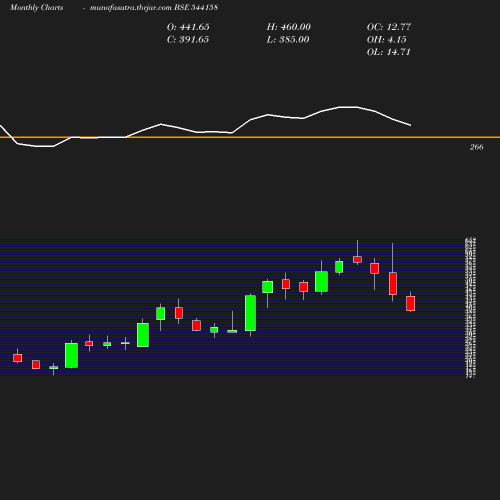Click the 'OH: 4.15' reading
The width and height of the screenshot is (500, 500).
click(x=386, y=40)
